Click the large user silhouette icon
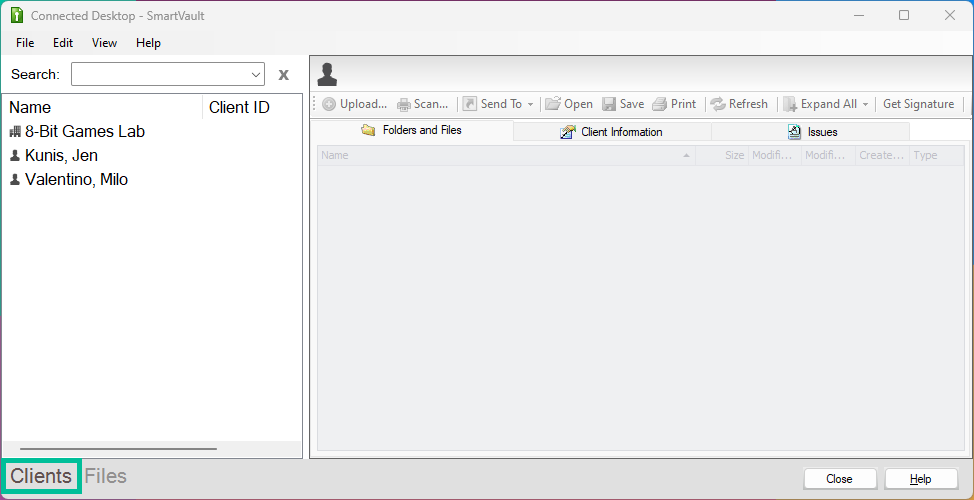 (x=327, y=74)
